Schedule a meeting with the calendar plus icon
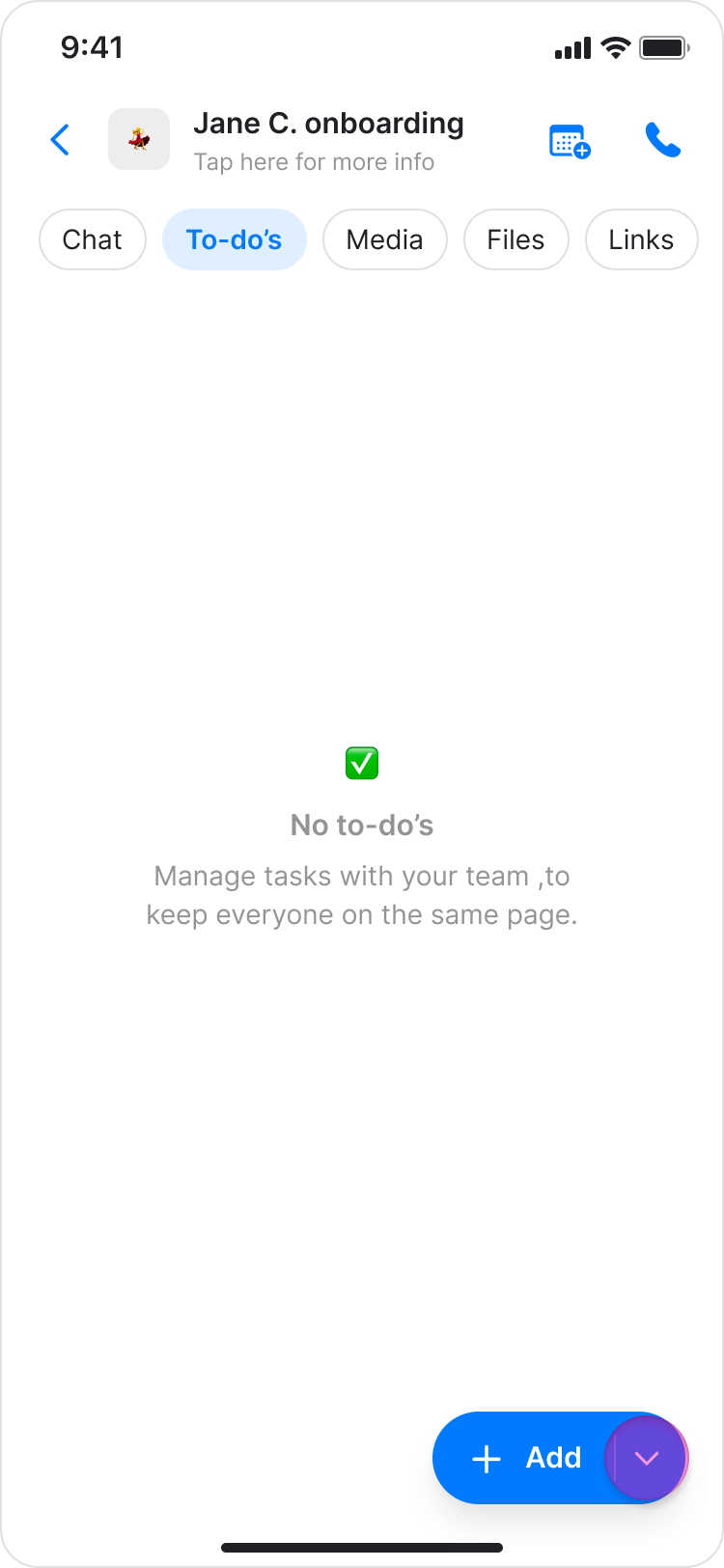The image size is (724, 1568). (570, 141)
